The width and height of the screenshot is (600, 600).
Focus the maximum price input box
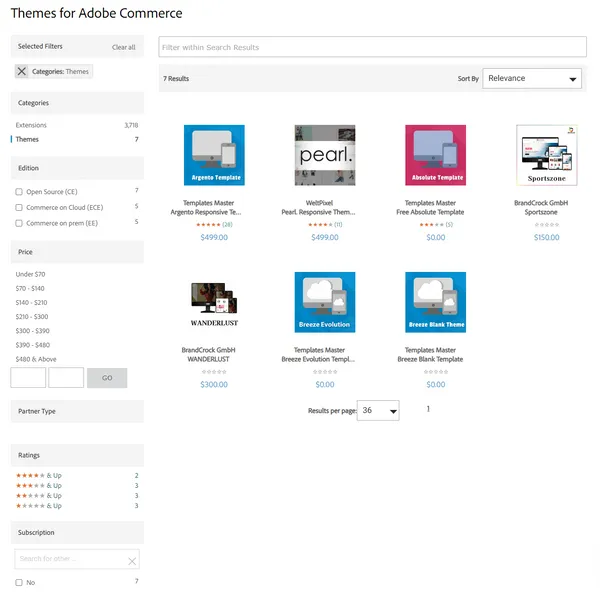coord(66,378)
